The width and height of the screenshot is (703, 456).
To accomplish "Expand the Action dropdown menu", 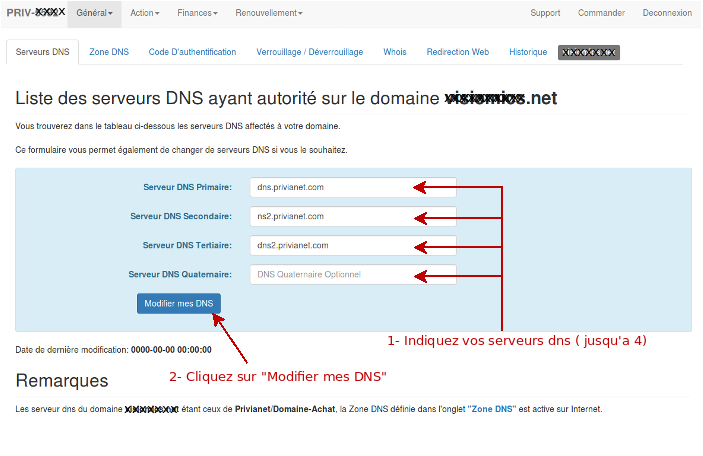I will click(145, 13).
